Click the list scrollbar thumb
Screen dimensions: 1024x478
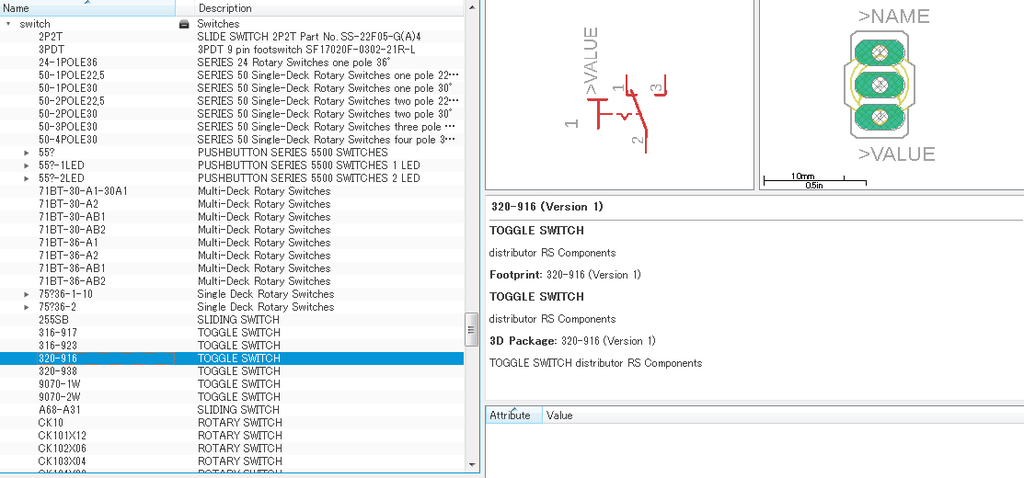pos(472,329)
